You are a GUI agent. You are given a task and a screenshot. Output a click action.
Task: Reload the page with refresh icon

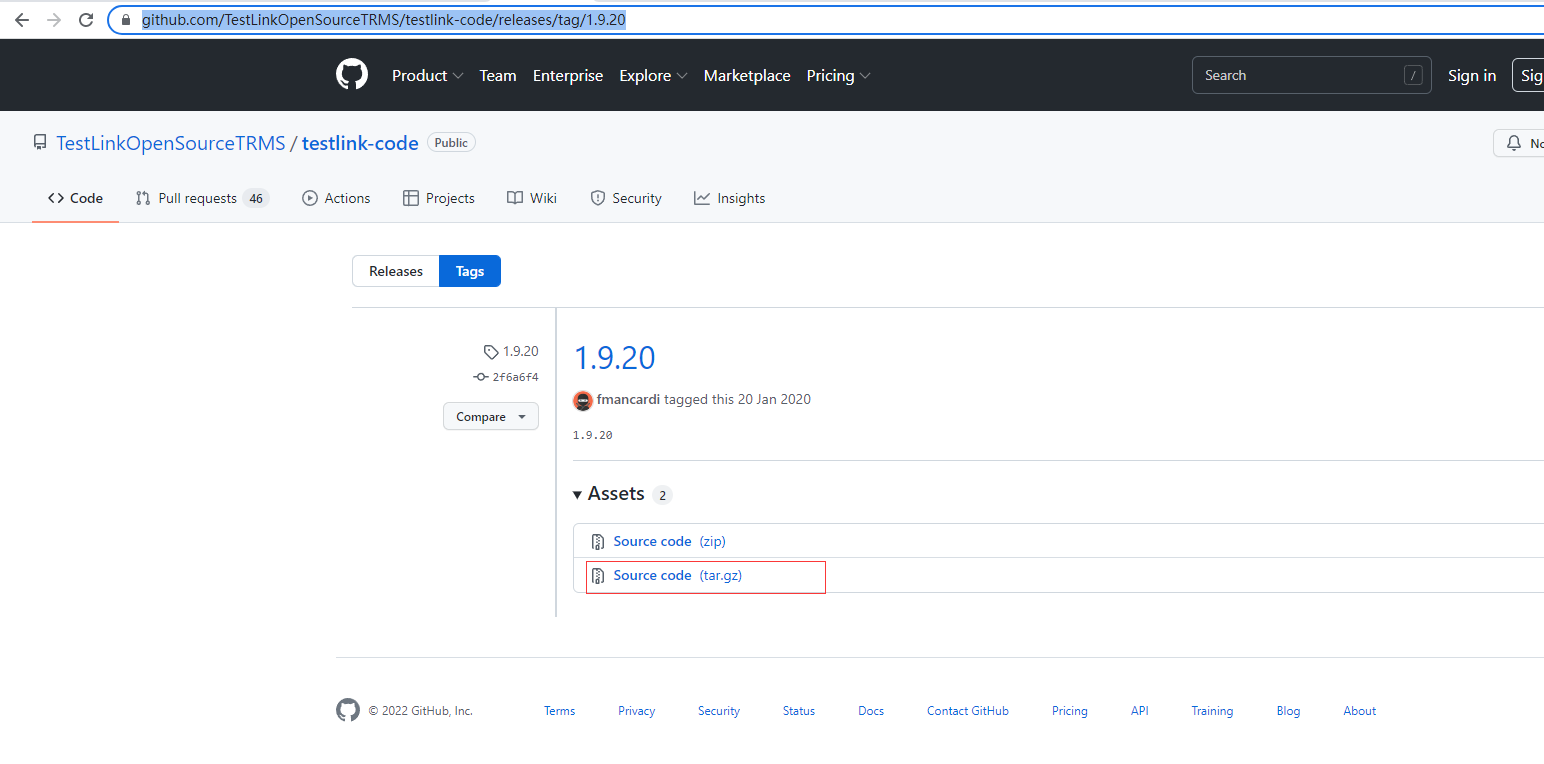(86, 20)
